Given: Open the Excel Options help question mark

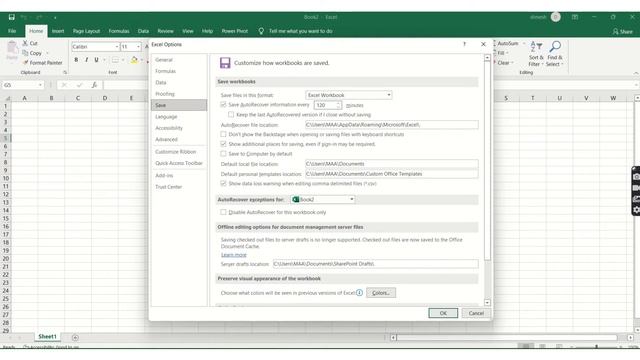Looking at the screenshot, I should [464, 44].
